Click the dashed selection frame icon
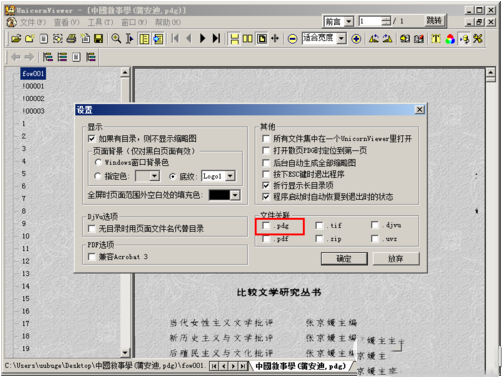The image size is (502, 378). 57,39
